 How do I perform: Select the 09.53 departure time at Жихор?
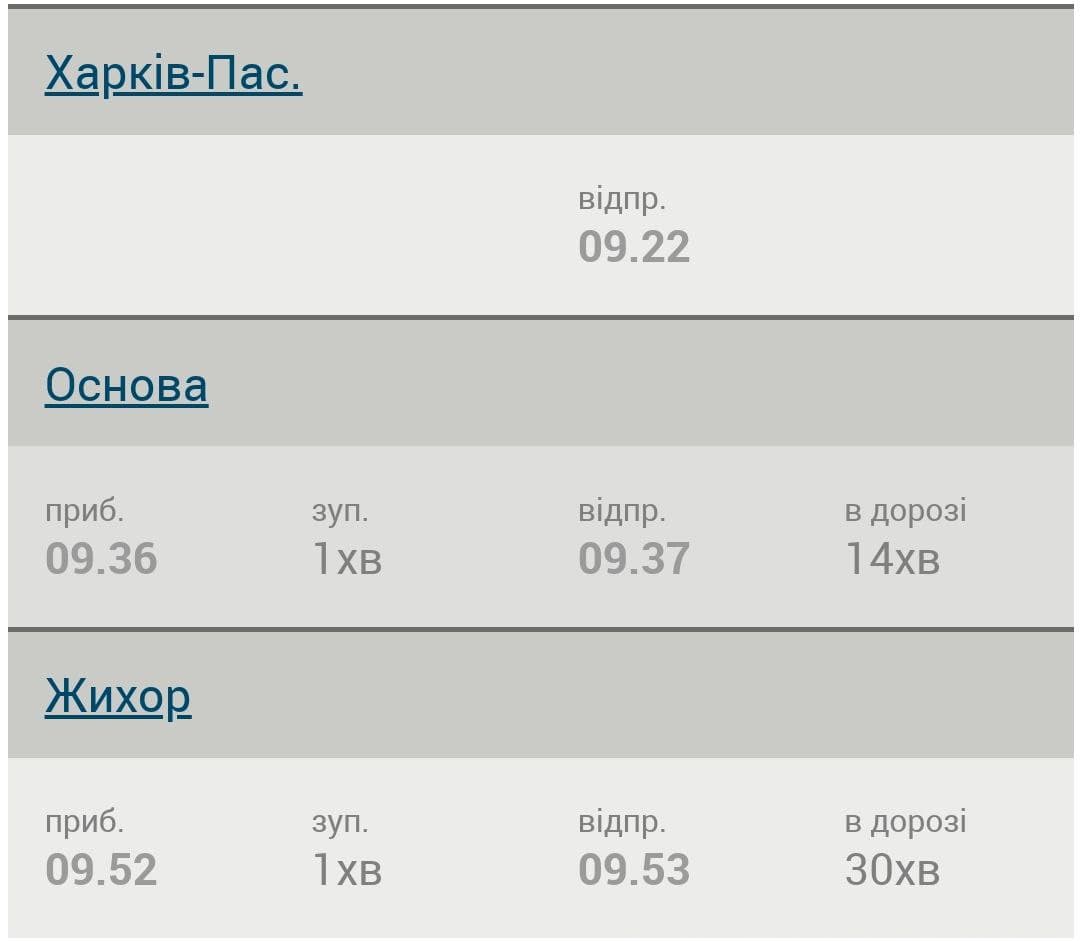click(x=634, y=869)
